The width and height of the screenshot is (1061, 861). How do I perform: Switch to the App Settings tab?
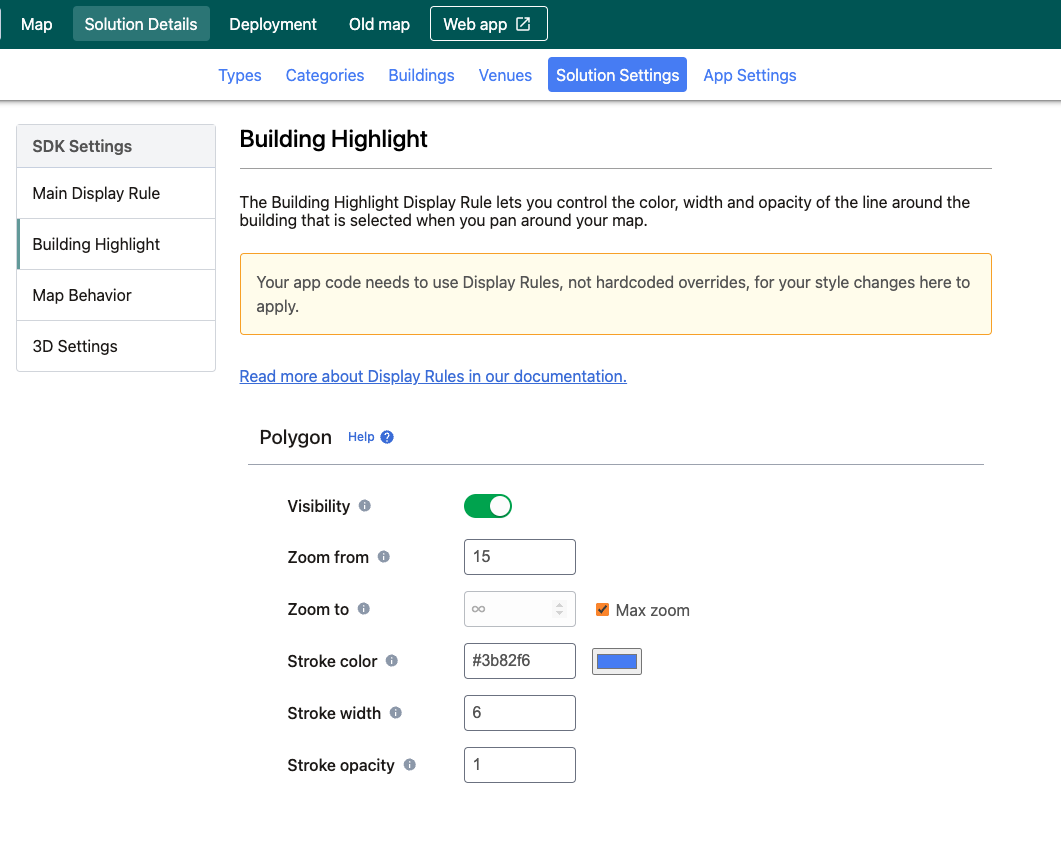(x=750, y=75)
